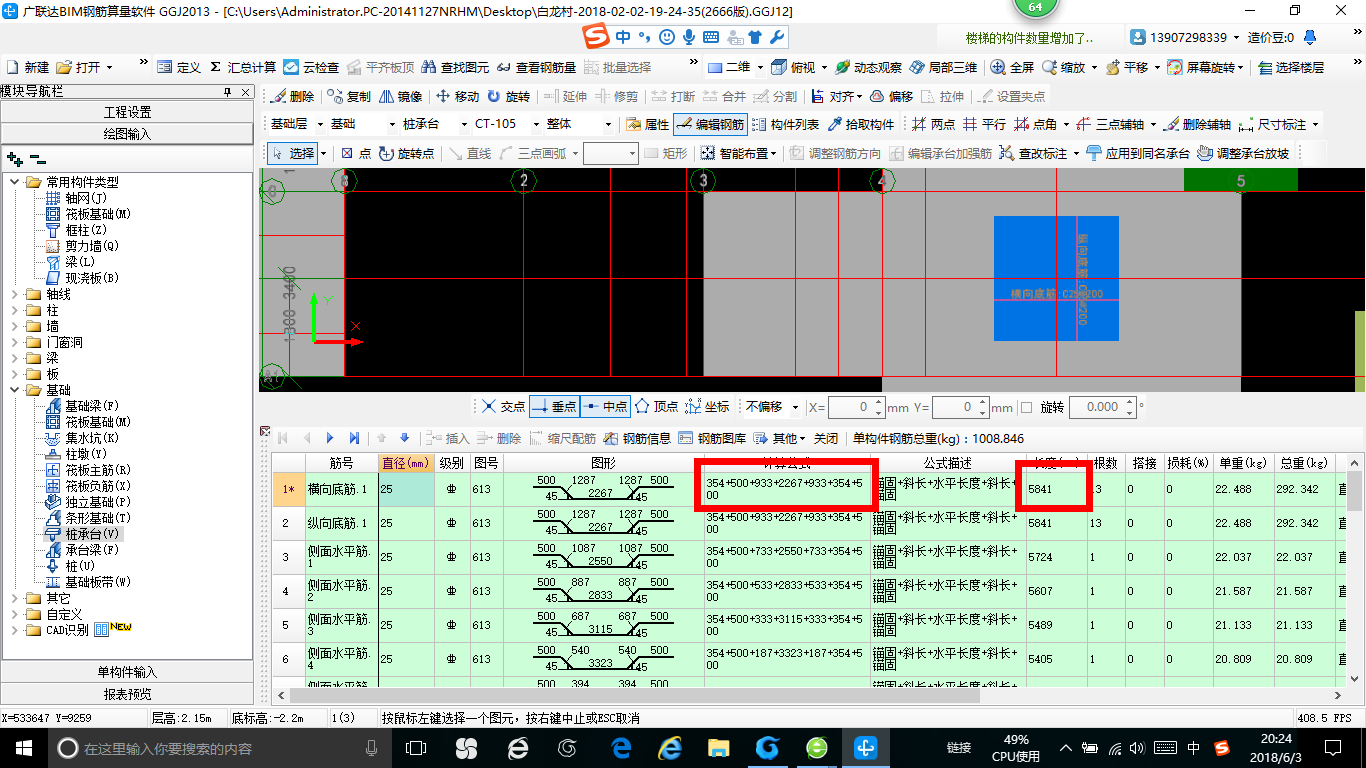Collapse the 常用构件类型 tree node
Screen dimensions: 1366x768
15,182
